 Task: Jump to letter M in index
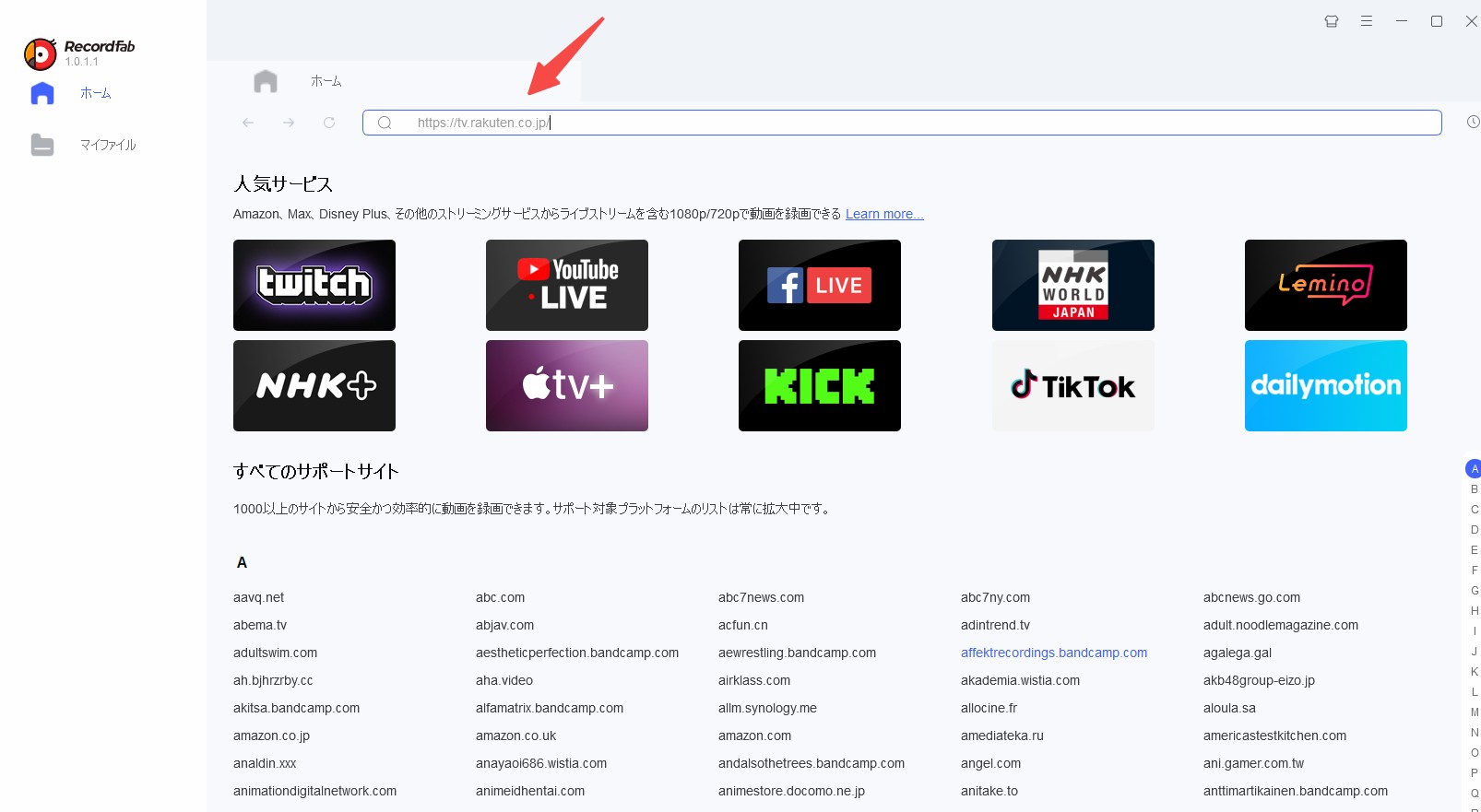pyautogui.click(x=1475, y=712)
